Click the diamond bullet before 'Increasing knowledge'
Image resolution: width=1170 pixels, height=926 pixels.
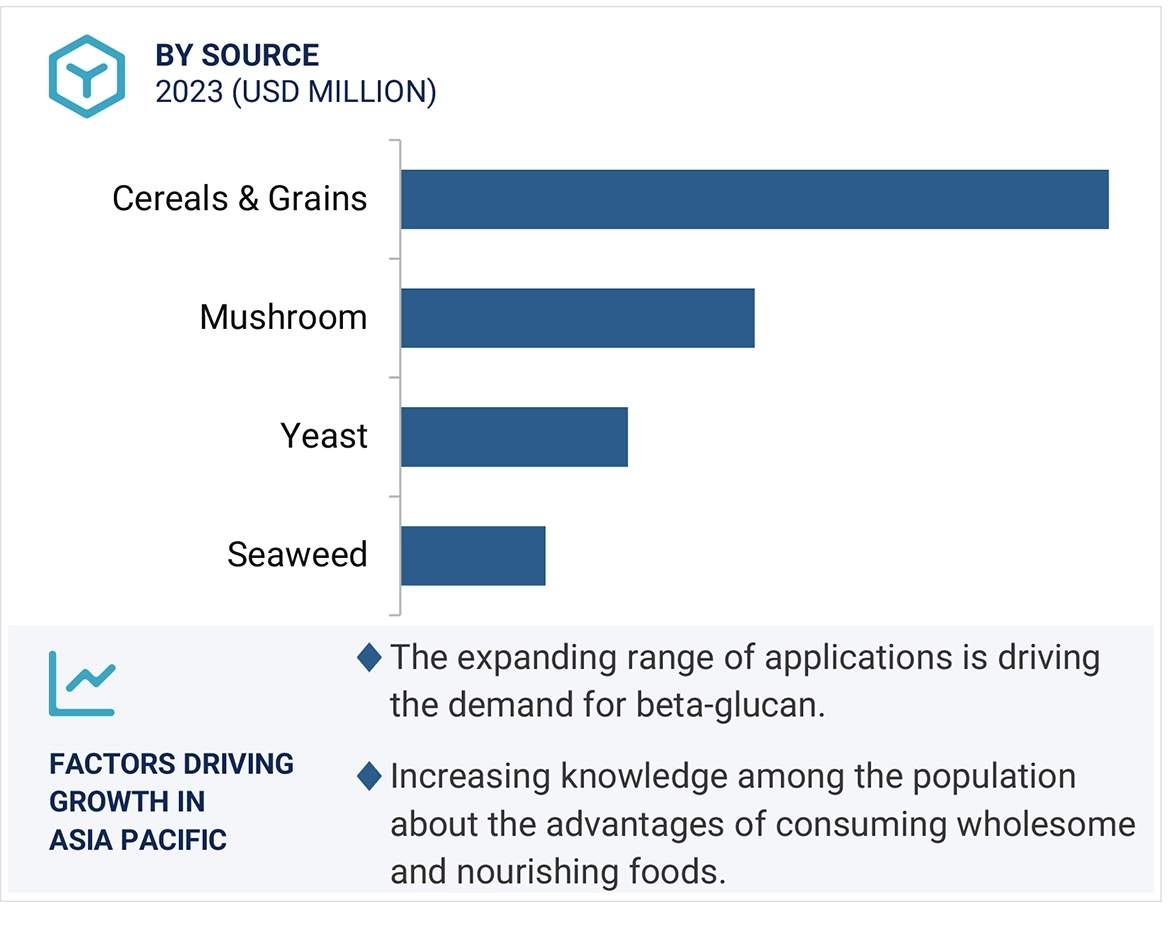click(369, 775)
